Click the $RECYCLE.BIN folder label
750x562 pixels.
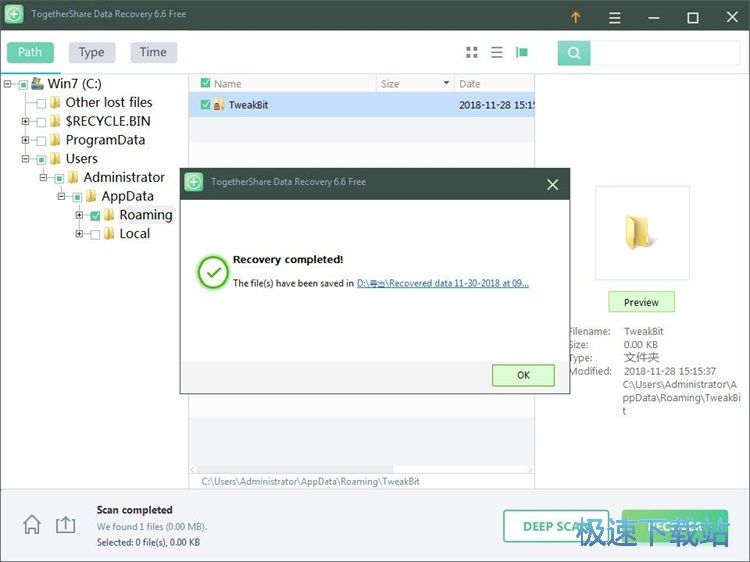108,121
